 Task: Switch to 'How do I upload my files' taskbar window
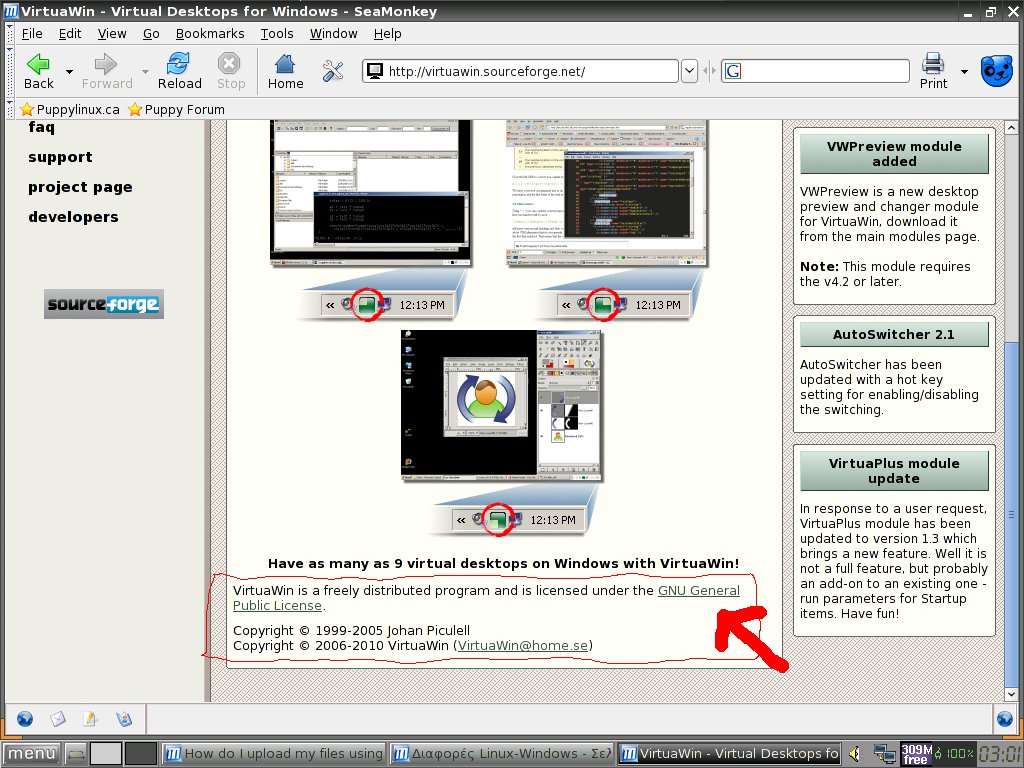pos(273,754)
